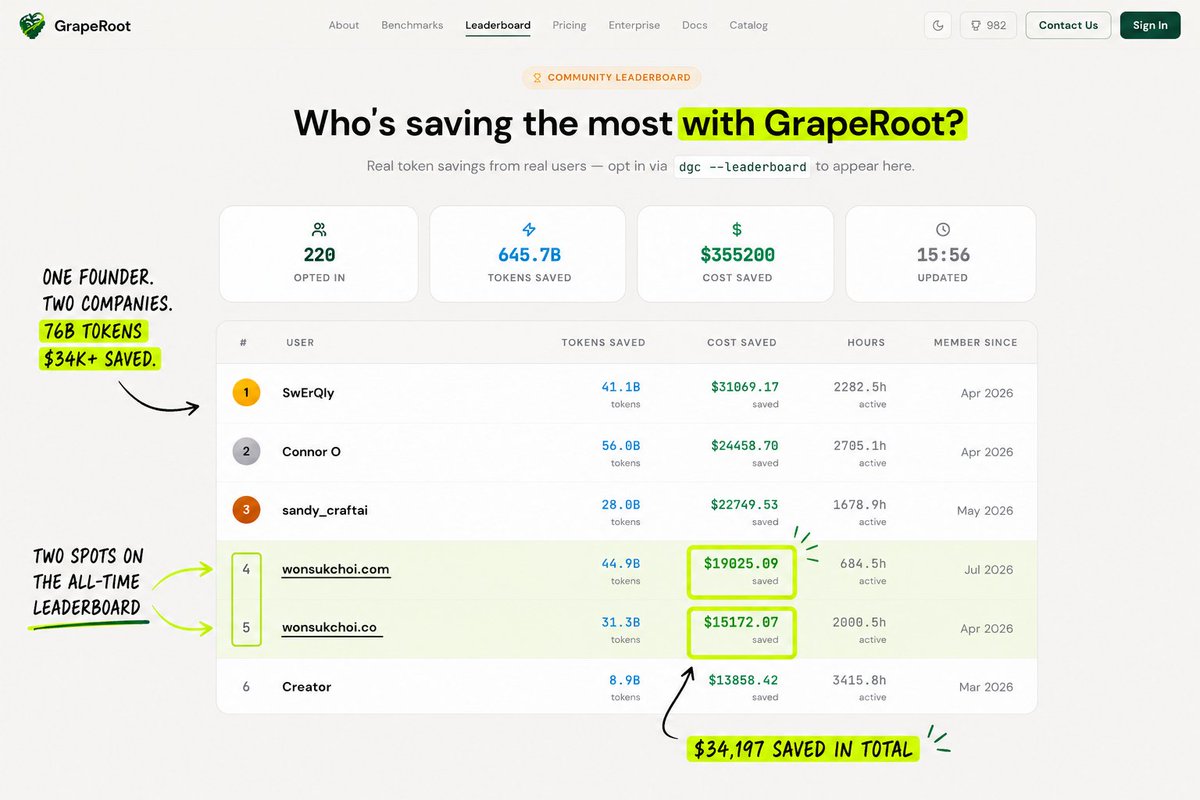
Task: Click the 15:56 updated time
Action: (943, 255)
